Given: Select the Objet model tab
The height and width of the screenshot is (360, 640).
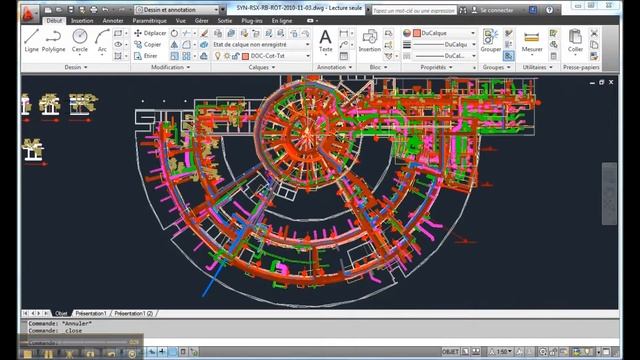Looking at the screenshot, I should (x=61, y=313).
